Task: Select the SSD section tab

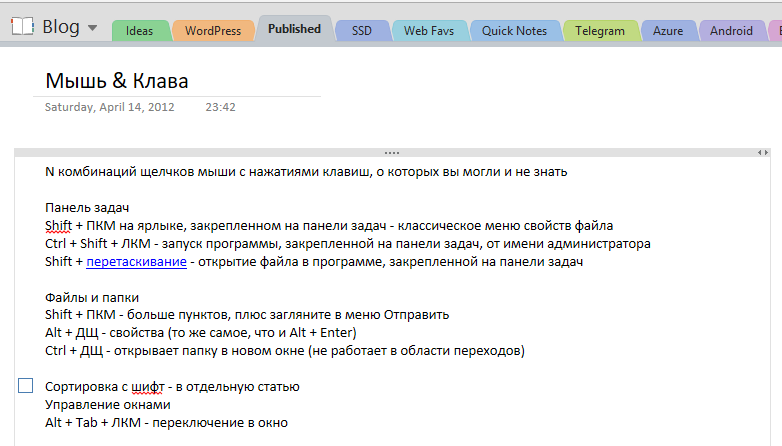Action: pos(361,31)
